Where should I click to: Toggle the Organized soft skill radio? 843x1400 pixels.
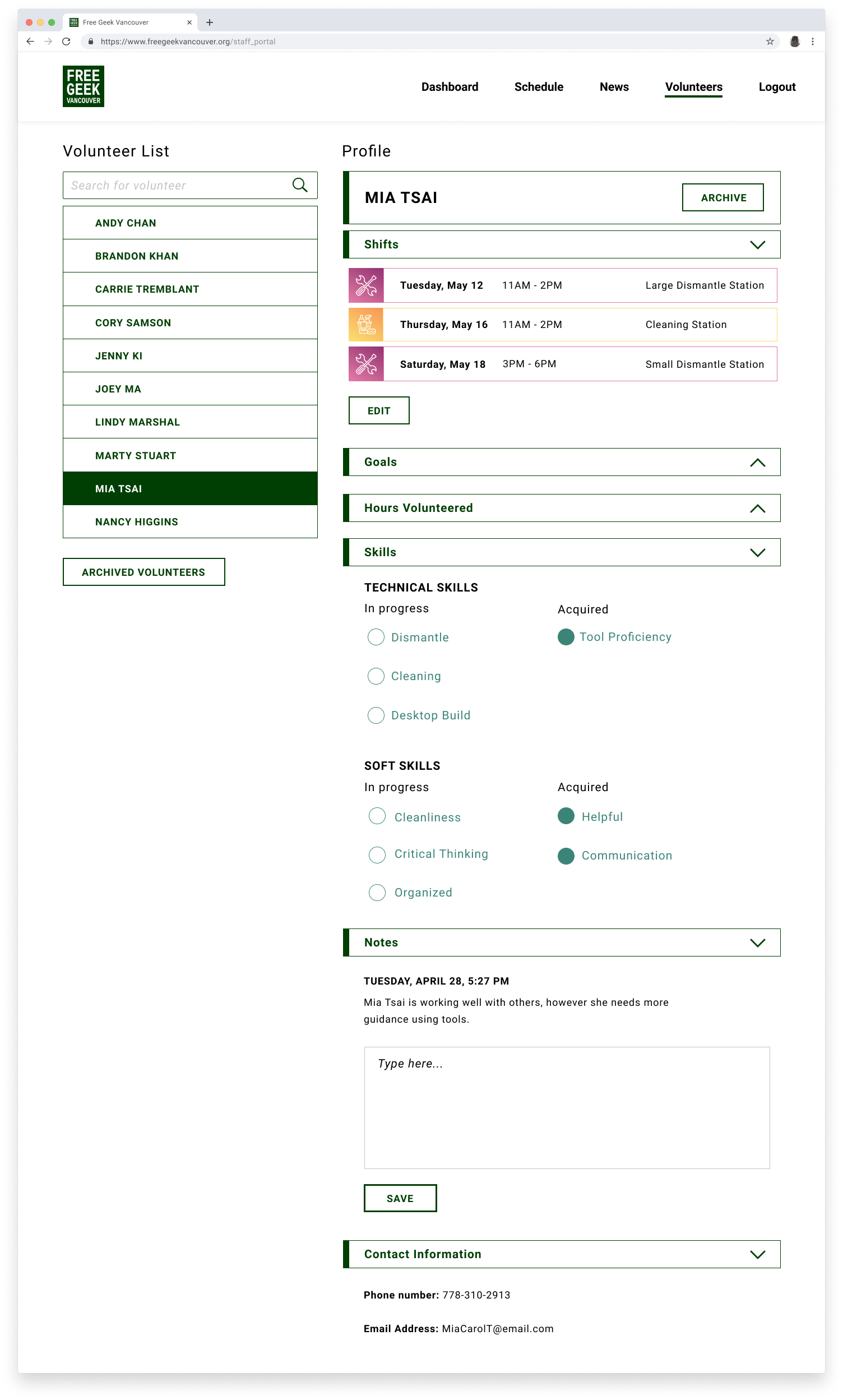click(x=377, y=893)
